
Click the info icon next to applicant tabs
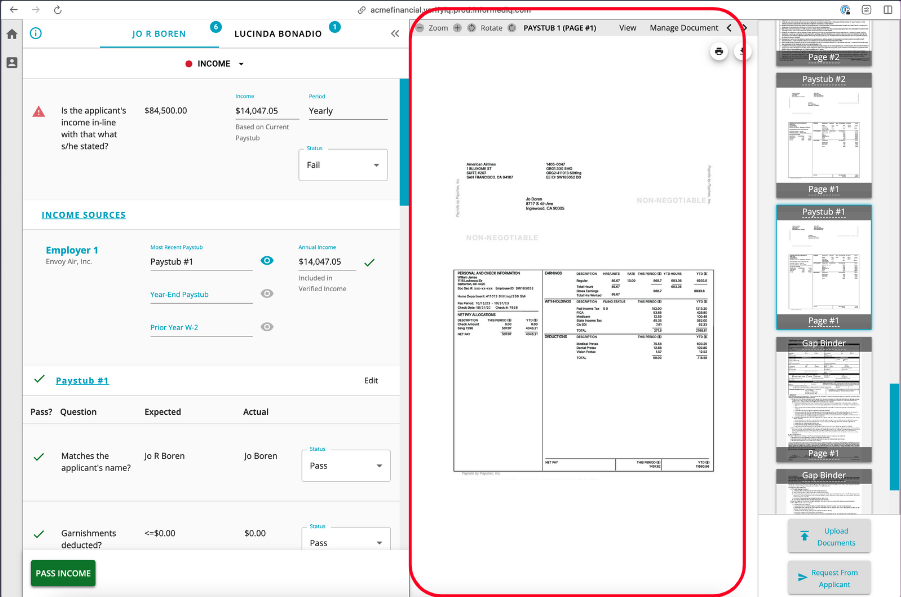point(37,32)
